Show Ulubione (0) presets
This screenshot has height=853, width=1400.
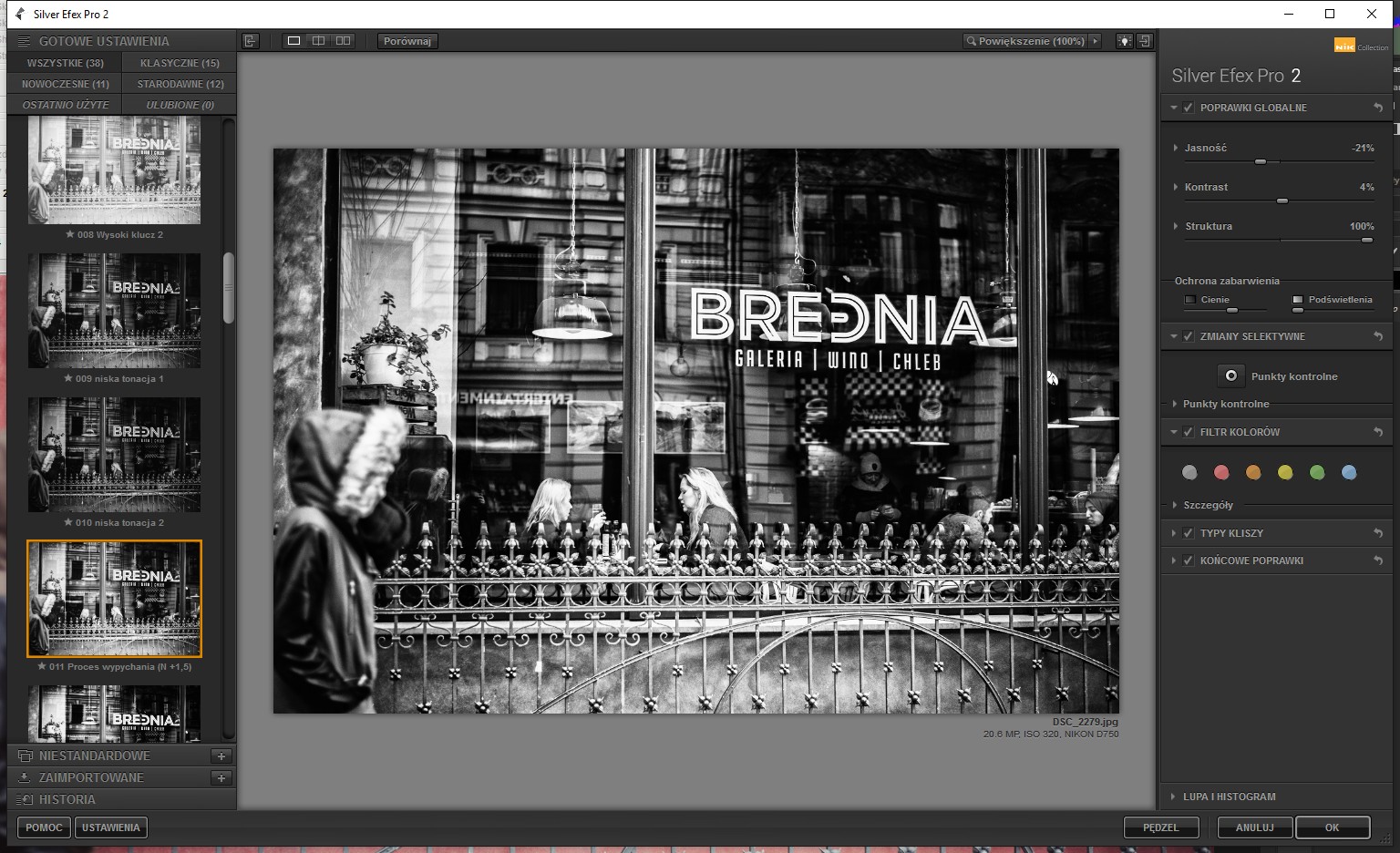[180, 105]
